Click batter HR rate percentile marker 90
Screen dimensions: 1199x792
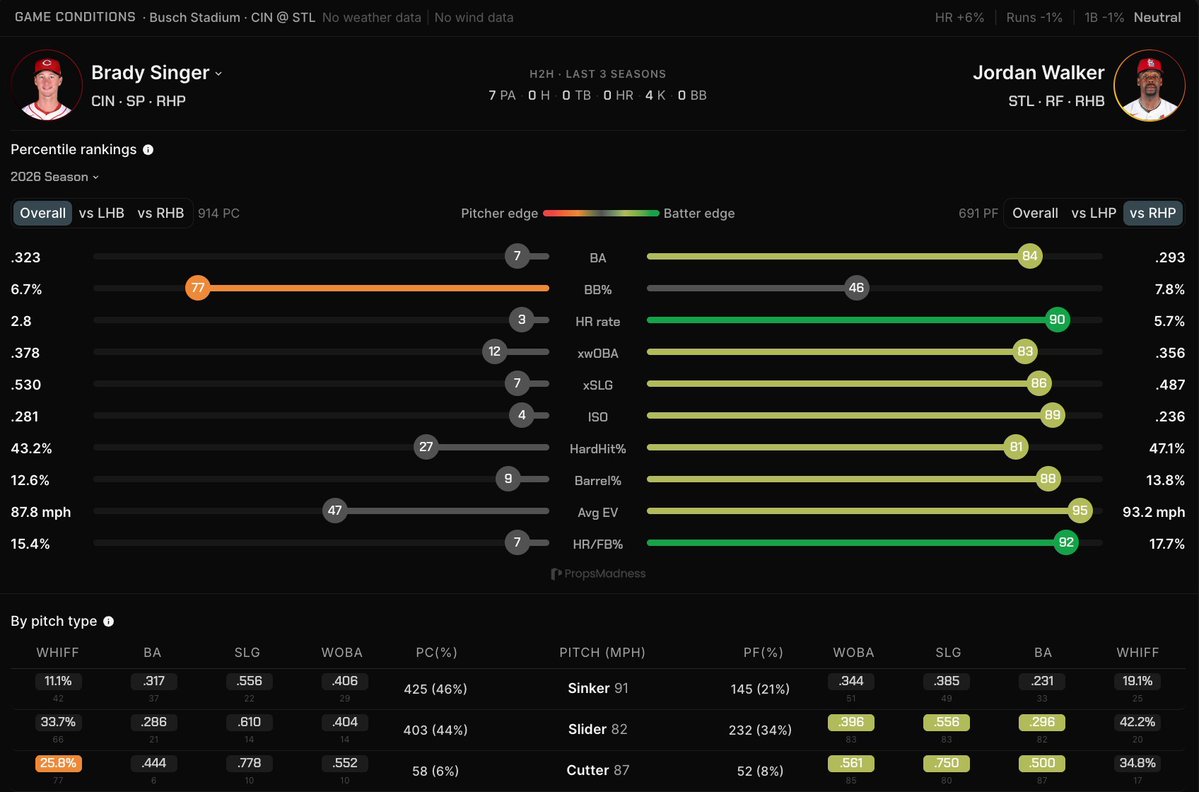click(1057, 320)
